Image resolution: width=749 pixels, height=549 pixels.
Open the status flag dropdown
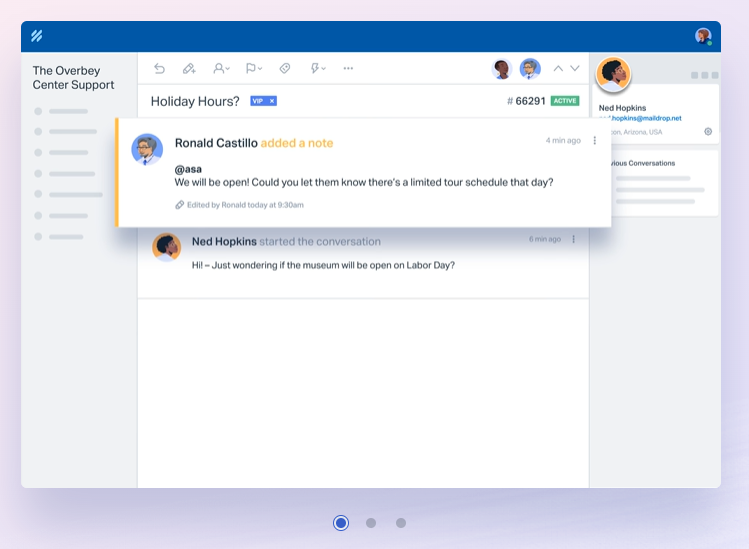254,69
